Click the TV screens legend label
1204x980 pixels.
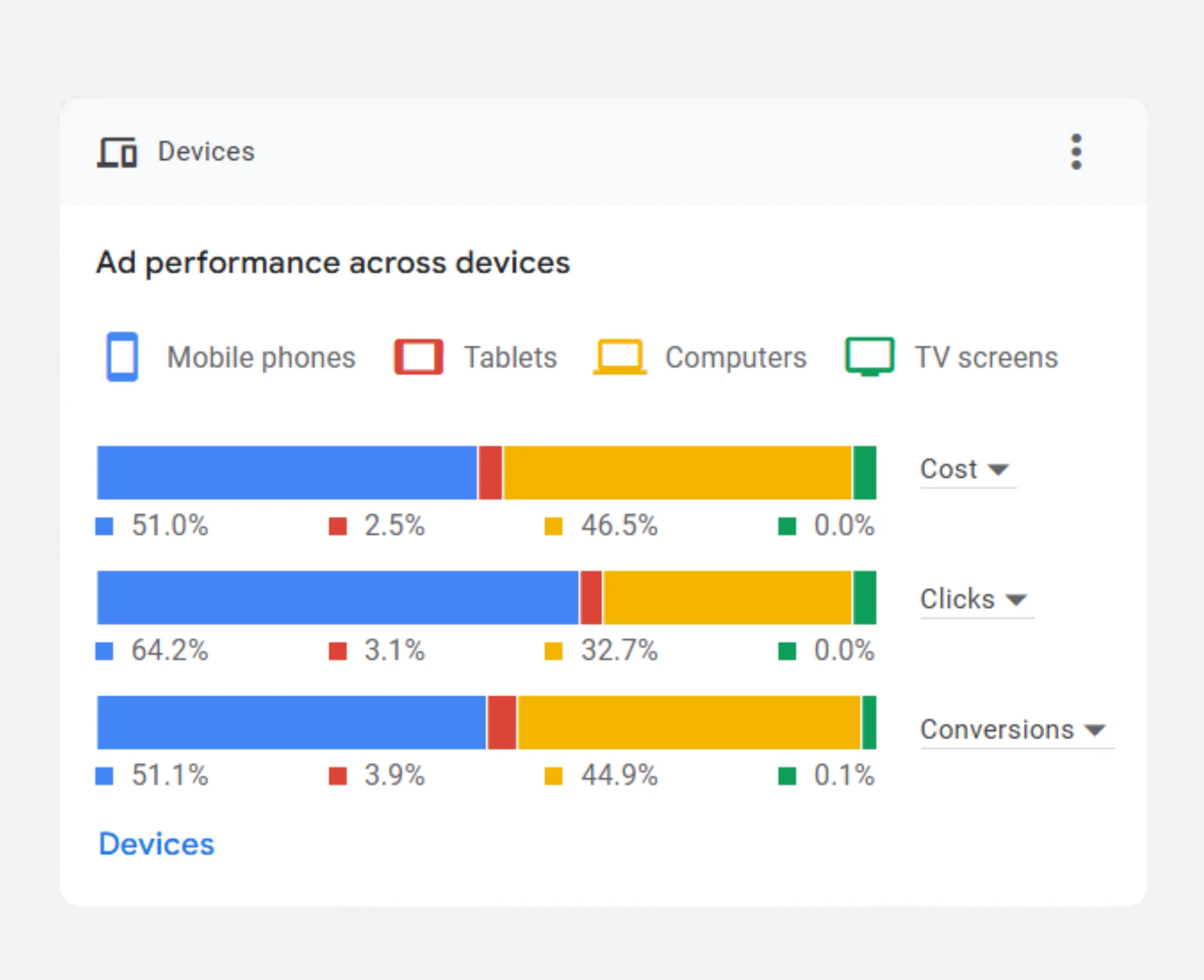click(986, 357)
